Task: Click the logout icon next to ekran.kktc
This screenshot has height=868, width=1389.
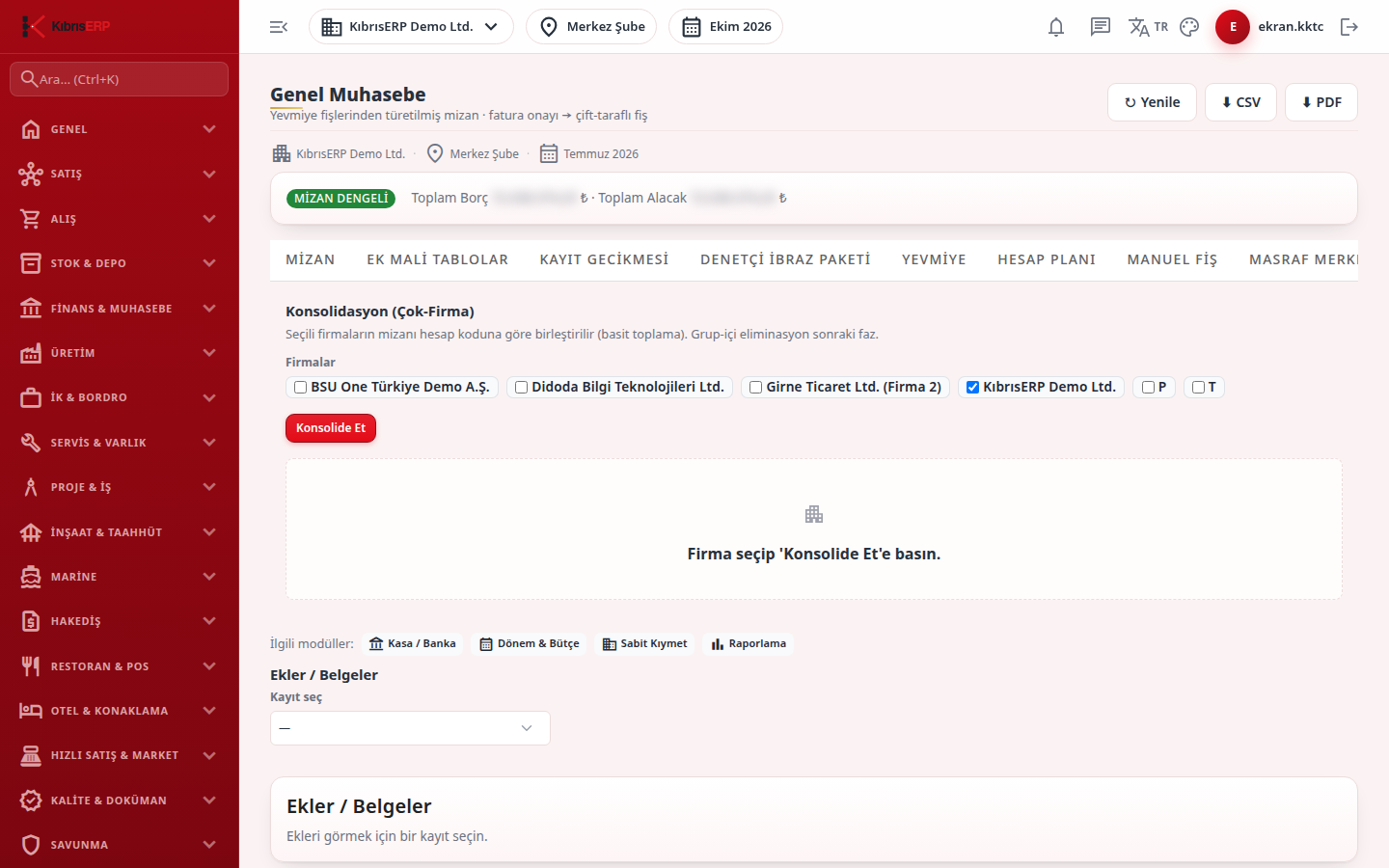Action: coord(1349,27)
